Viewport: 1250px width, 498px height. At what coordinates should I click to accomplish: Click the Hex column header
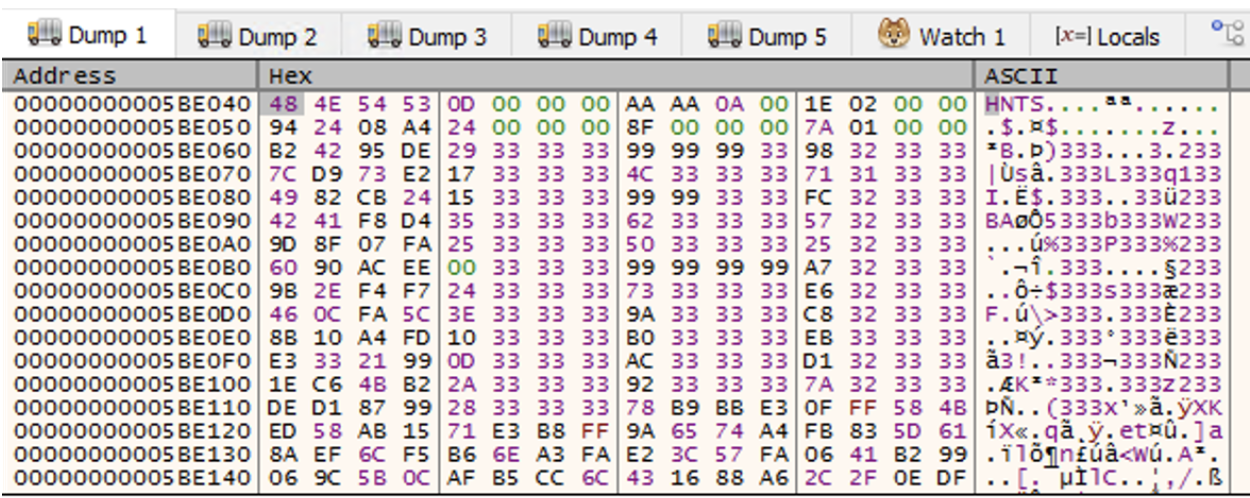[x=615, y=77]
